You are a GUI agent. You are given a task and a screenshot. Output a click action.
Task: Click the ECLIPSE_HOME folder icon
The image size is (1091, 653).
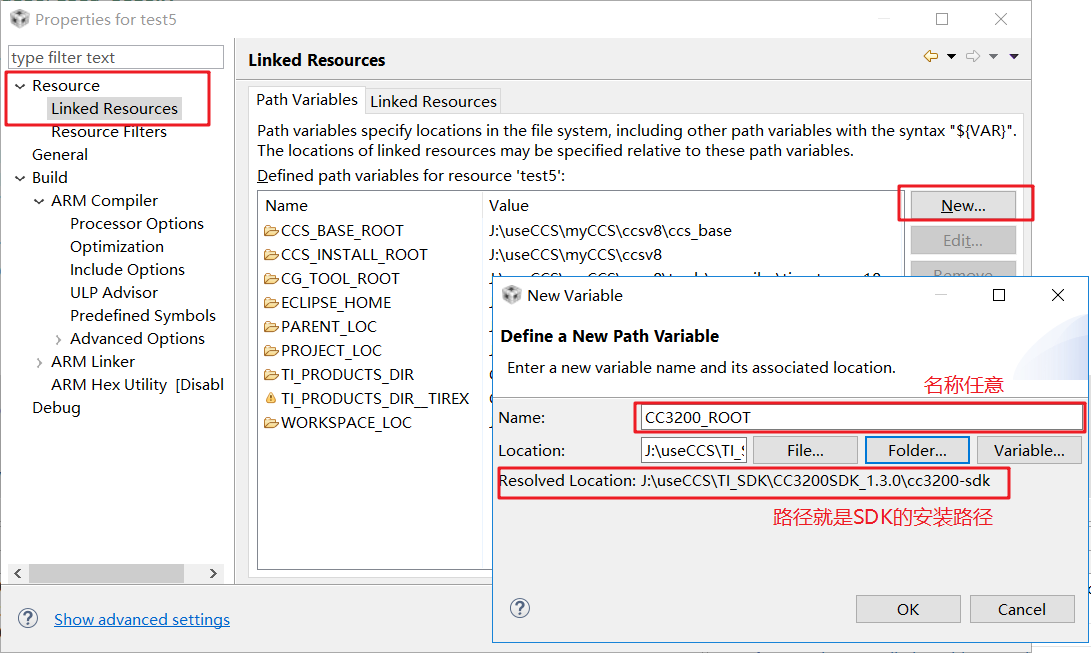coord(270,303)
